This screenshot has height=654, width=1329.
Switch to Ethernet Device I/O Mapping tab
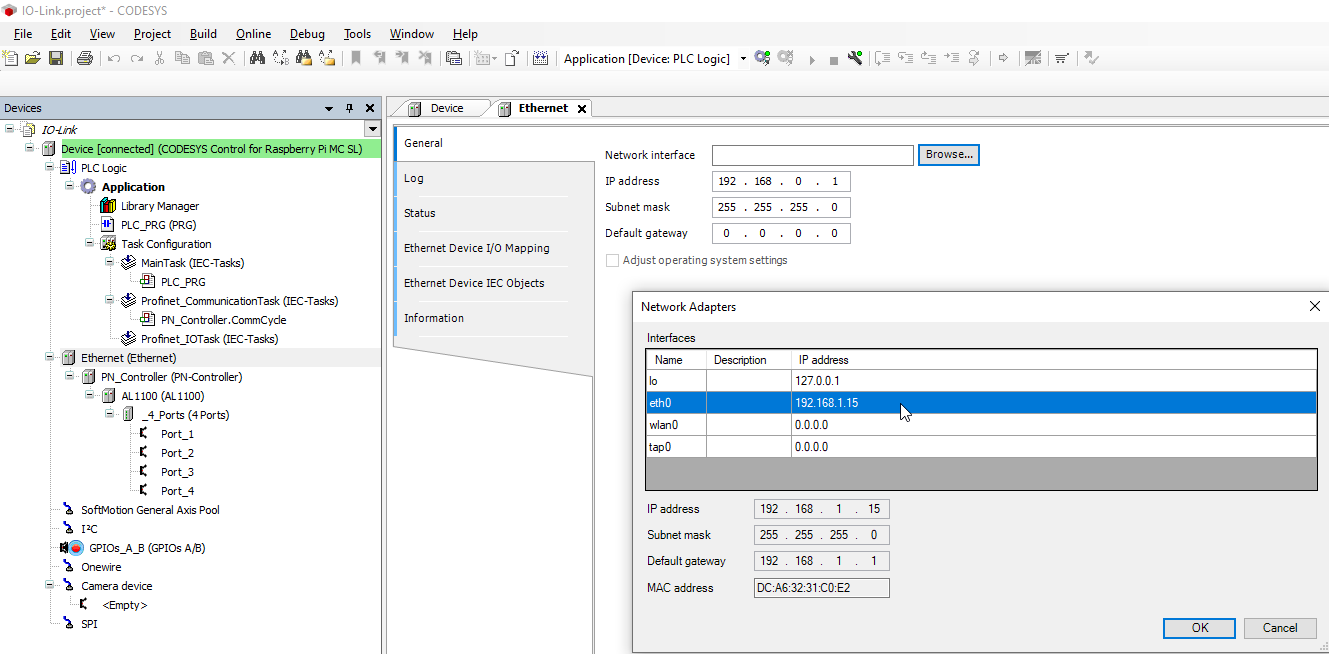coord(476,248)
